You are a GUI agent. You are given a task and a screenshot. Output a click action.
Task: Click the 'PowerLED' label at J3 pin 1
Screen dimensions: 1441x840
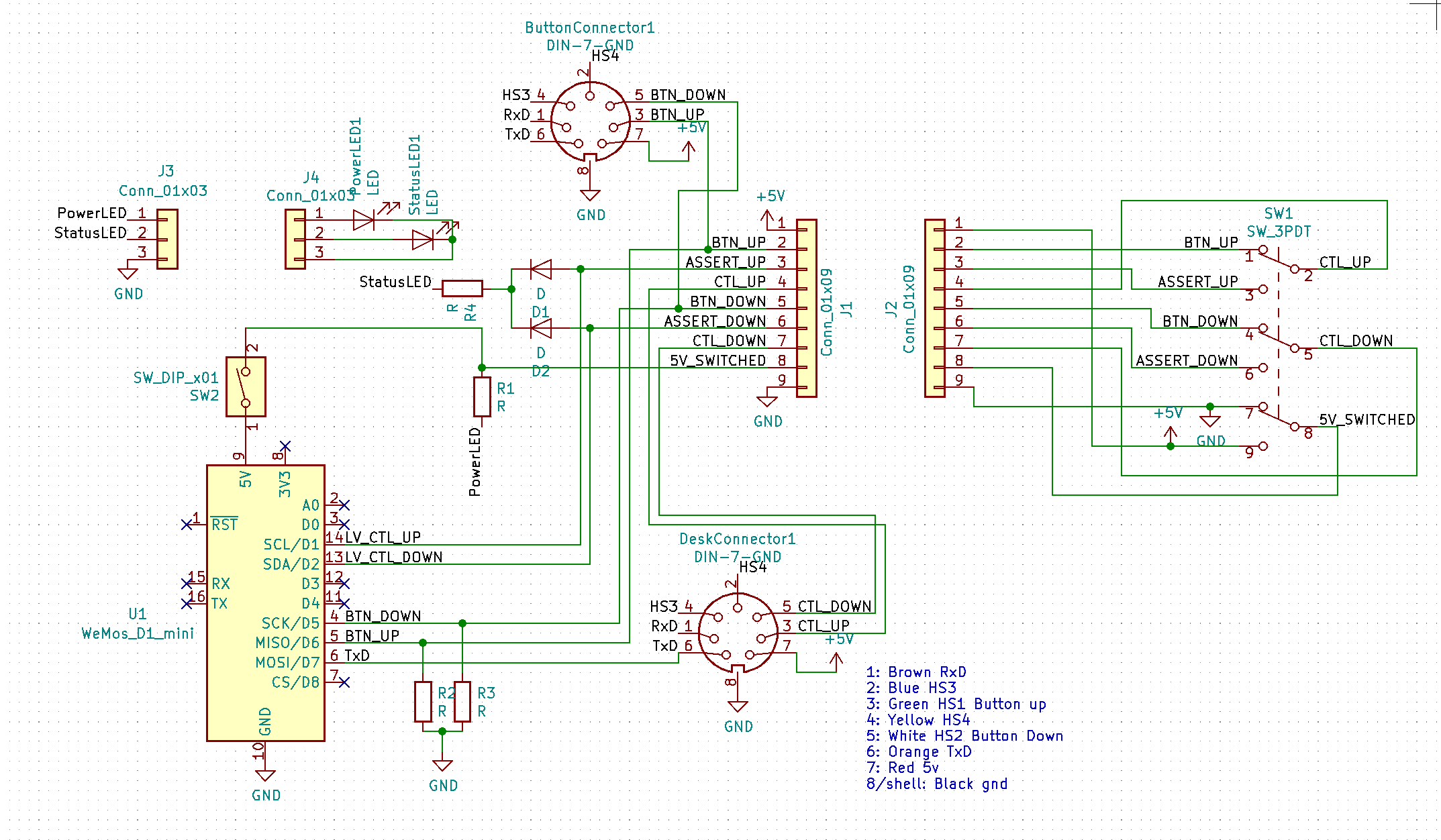coord(92,213)
